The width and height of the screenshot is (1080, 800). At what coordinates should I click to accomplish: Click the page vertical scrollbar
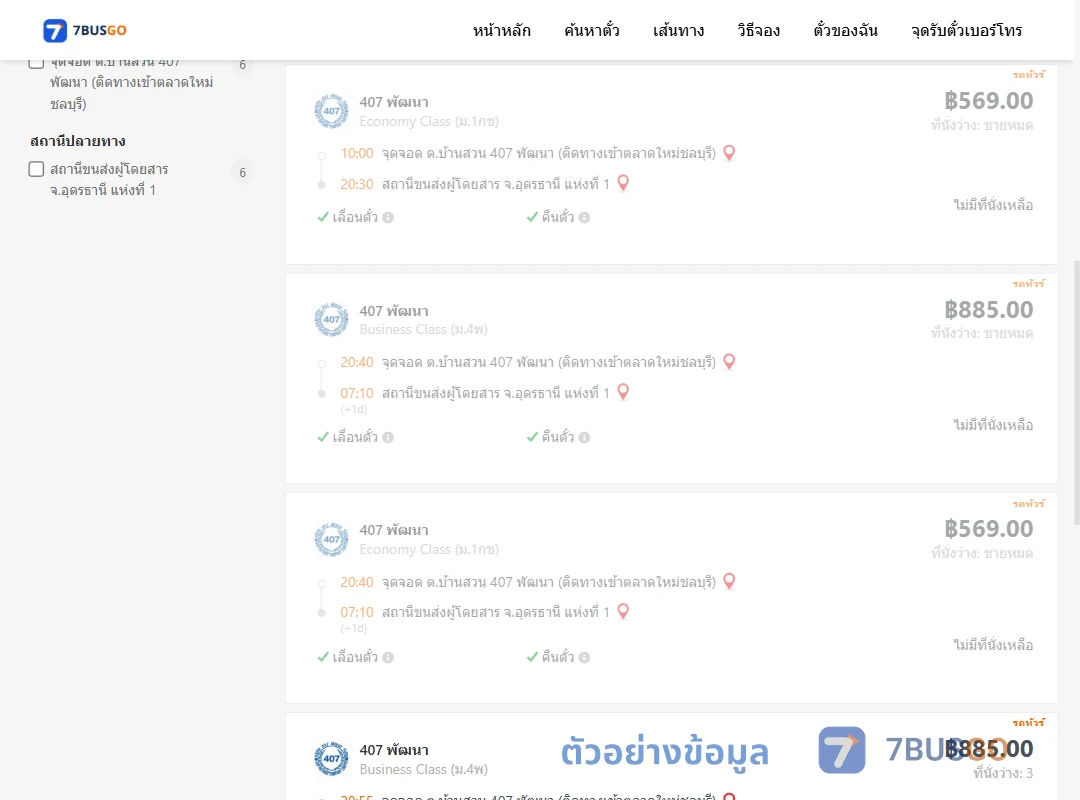[x=1076, y=393]
